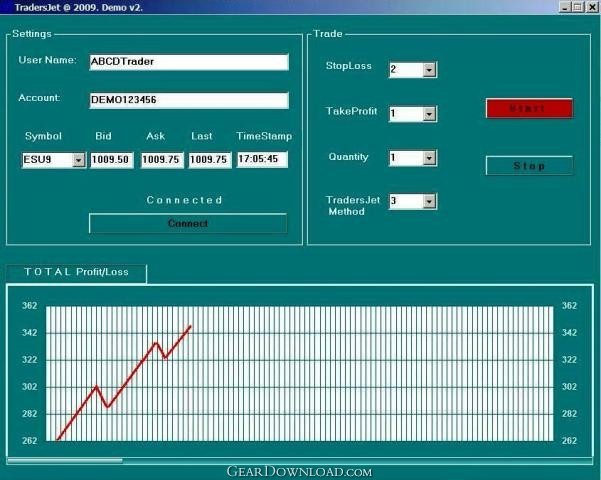Click the 'Symbol' column label
This screenshot has height=480, width=601.
(43, 136)
